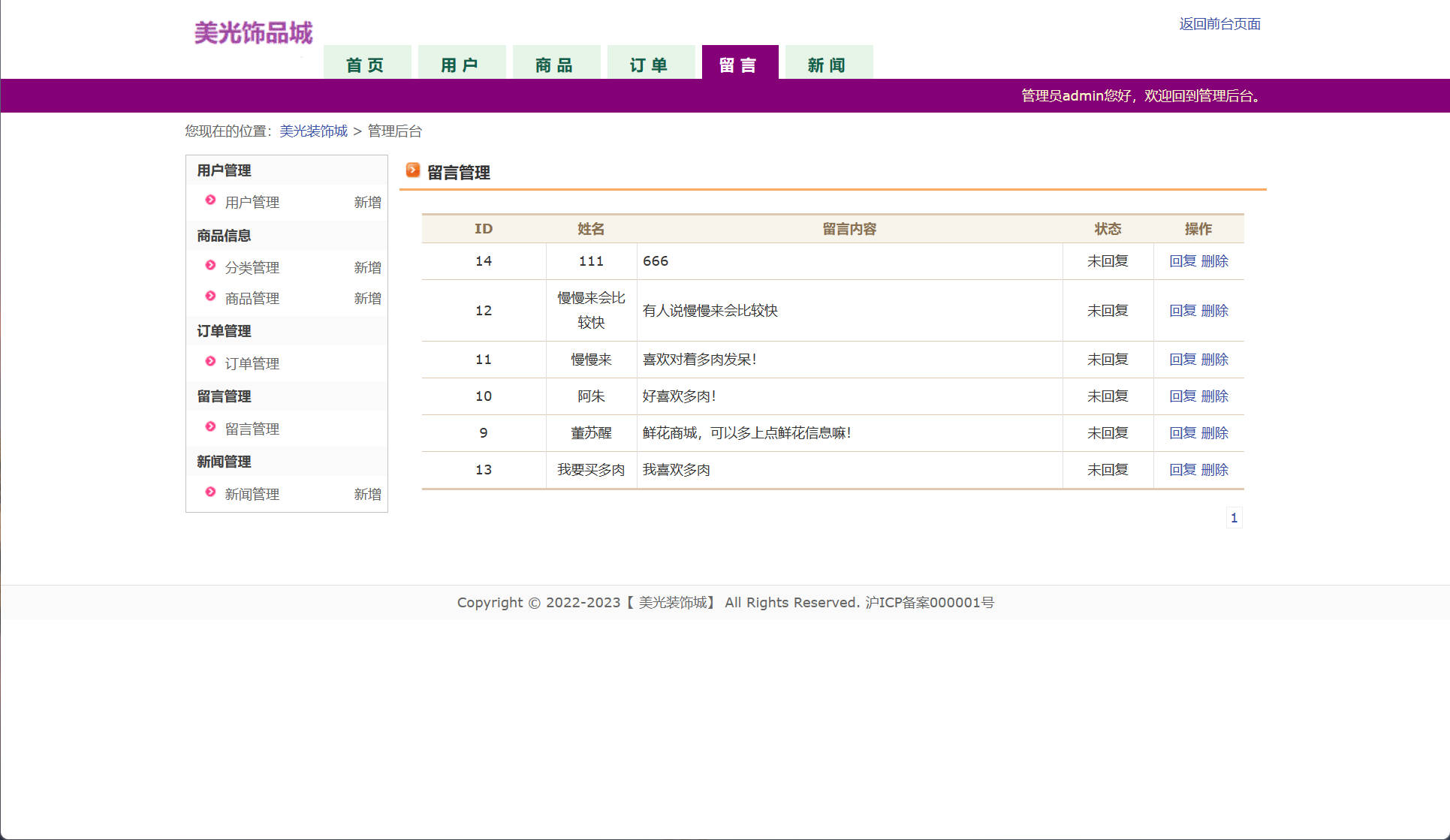This screenshot has height=840, width=1450.
Task: Delete message ID 13 from 我要买多肉
Action: click(1214, 470)
